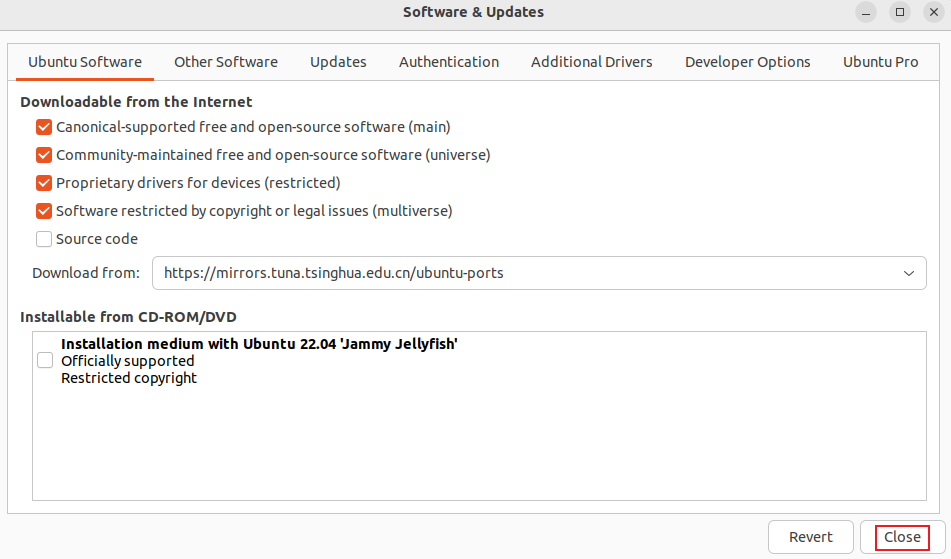This screenshot has width=951, height=559.
Task: Uncheck multiverse restricted software checkbox
Action: [44, 211]
